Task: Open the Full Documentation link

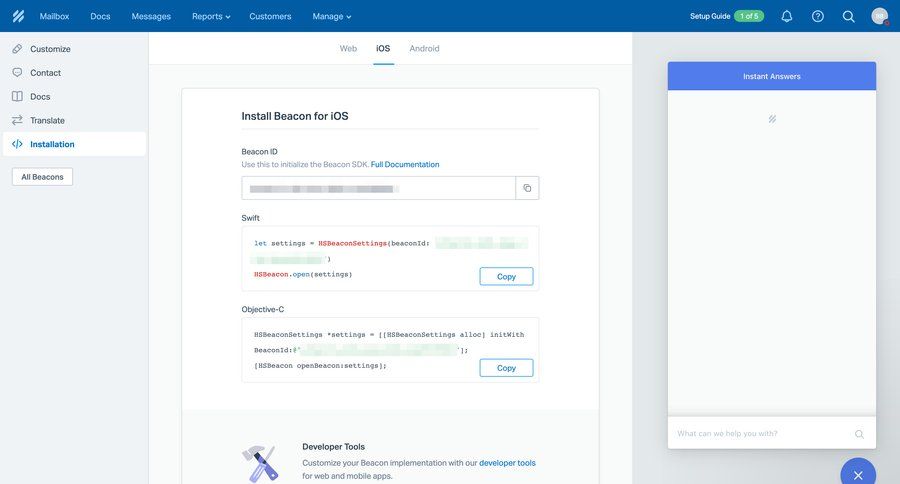Action: (x=405, y=164)
